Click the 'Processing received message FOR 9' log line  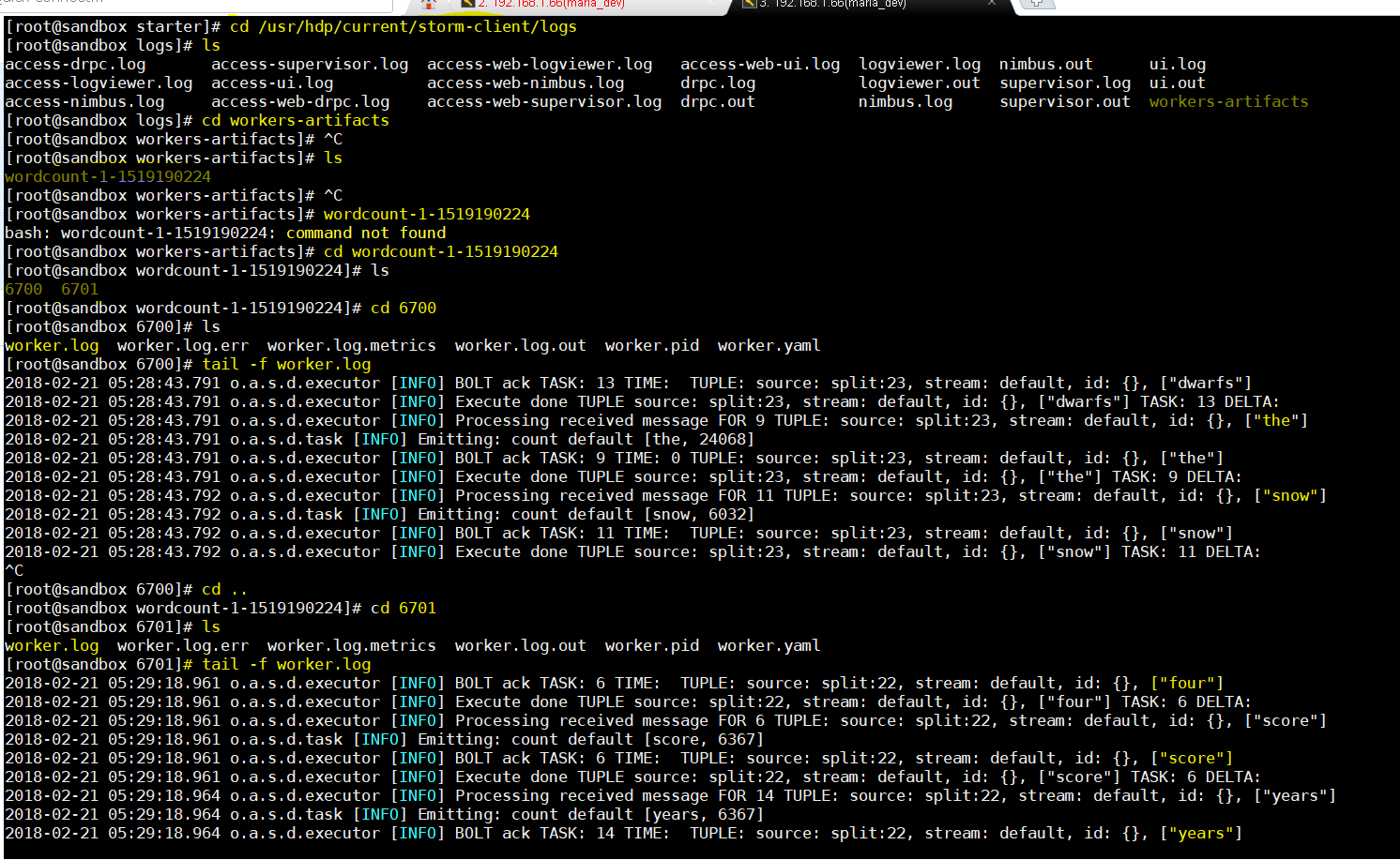coord(657,421)
